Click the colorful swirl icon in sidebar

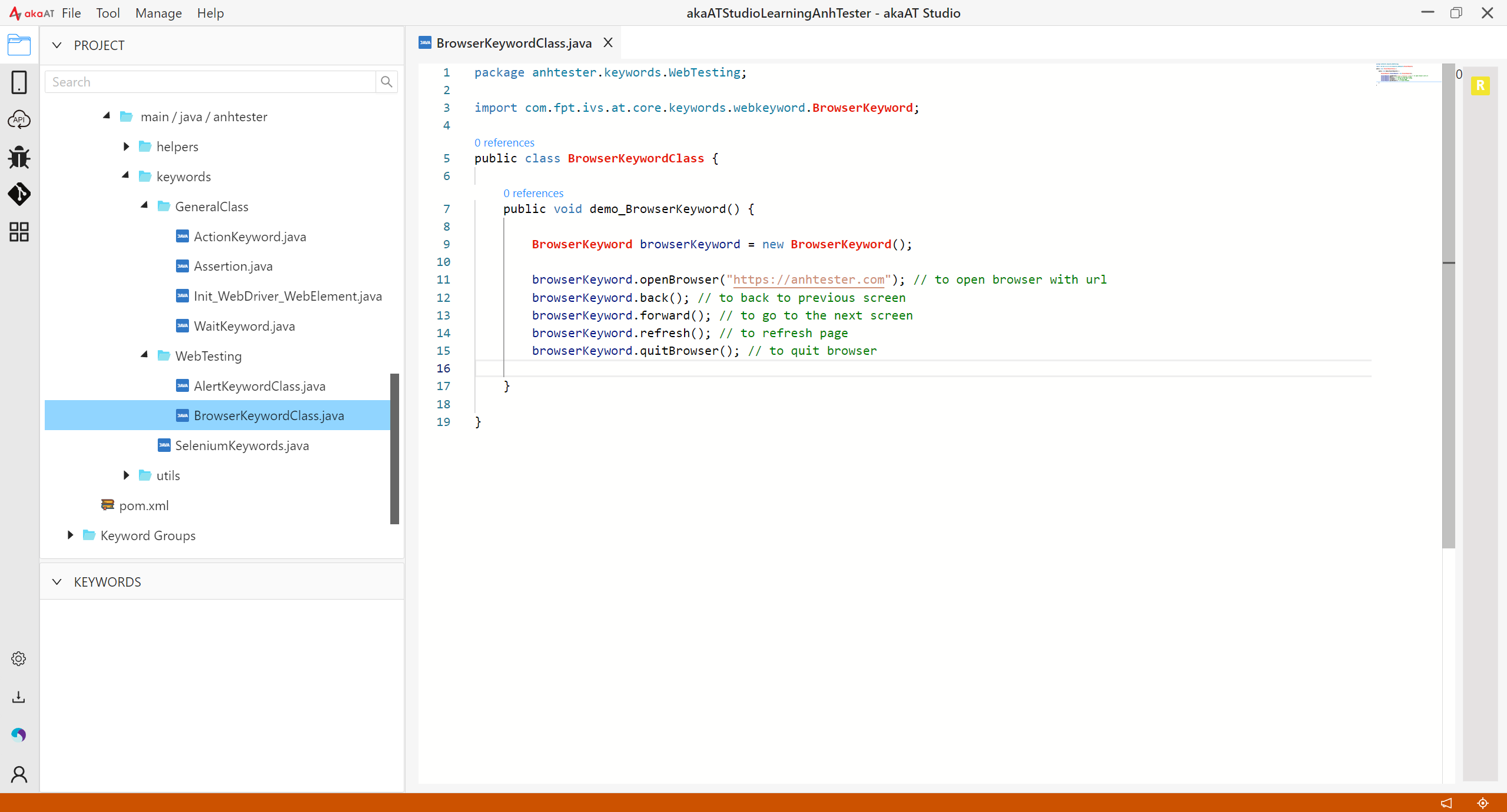19,735
